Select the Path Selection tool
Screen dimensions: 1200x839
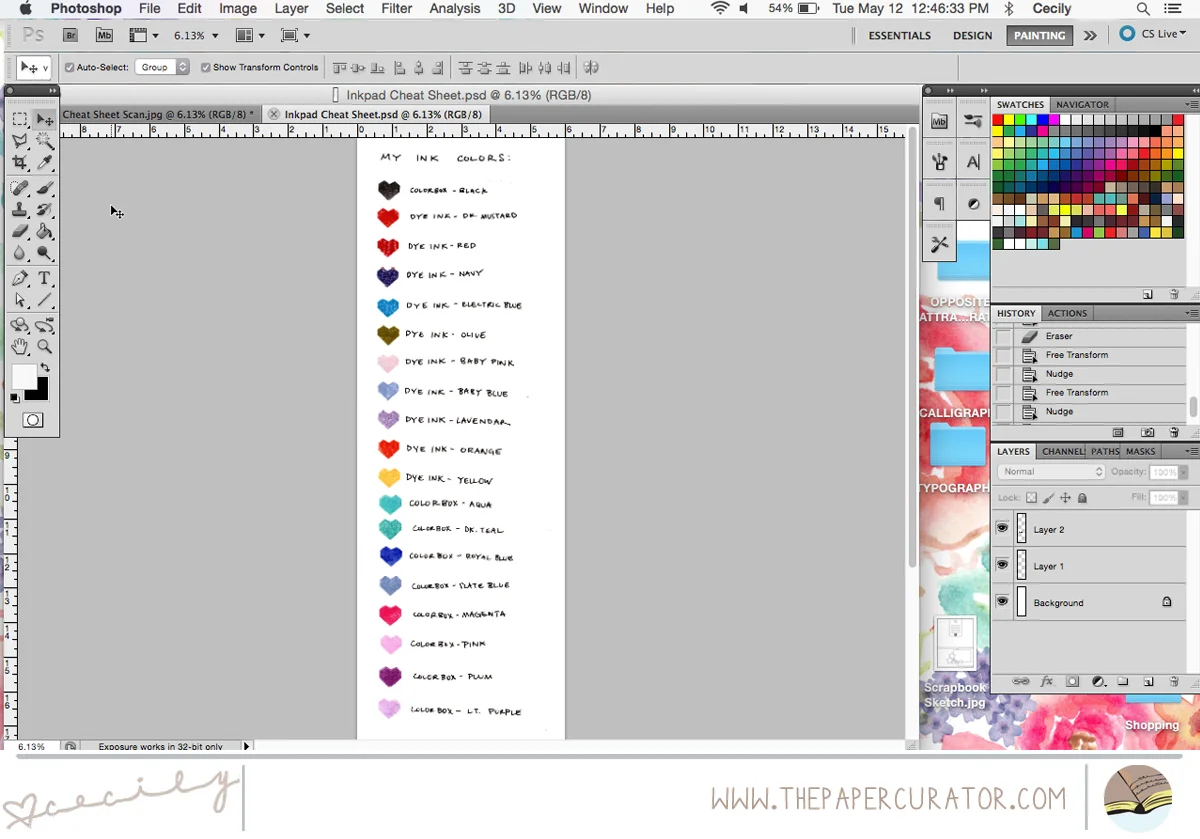(19, 300)
